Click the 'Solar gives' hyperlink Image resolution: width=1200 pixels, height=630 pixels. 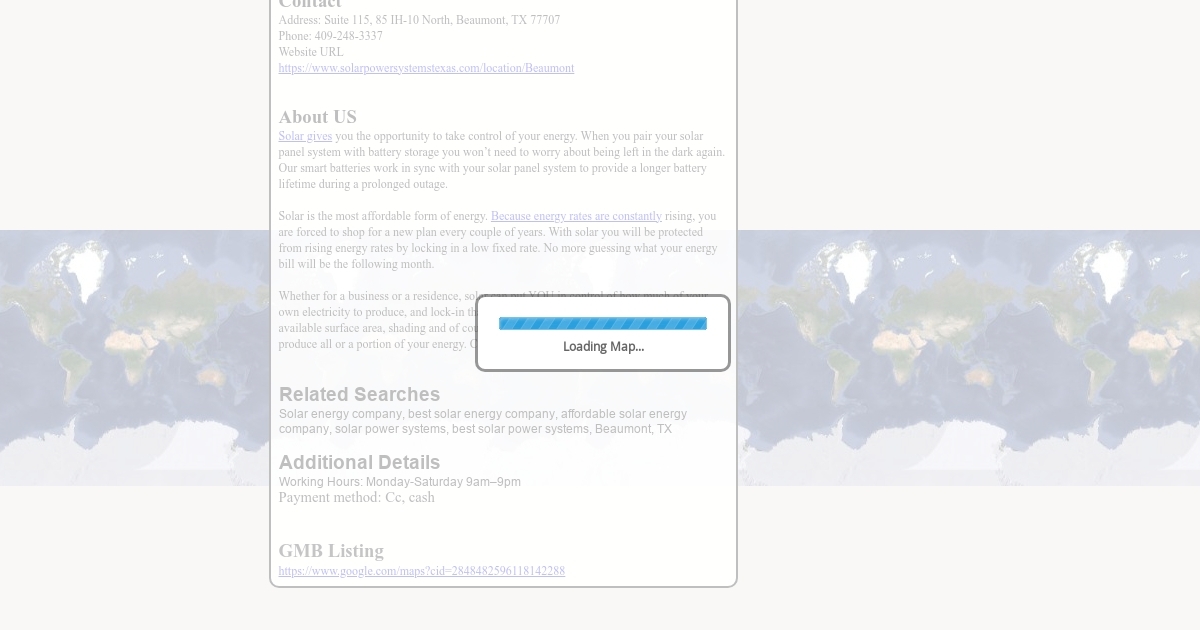click(x=305, y=136)
